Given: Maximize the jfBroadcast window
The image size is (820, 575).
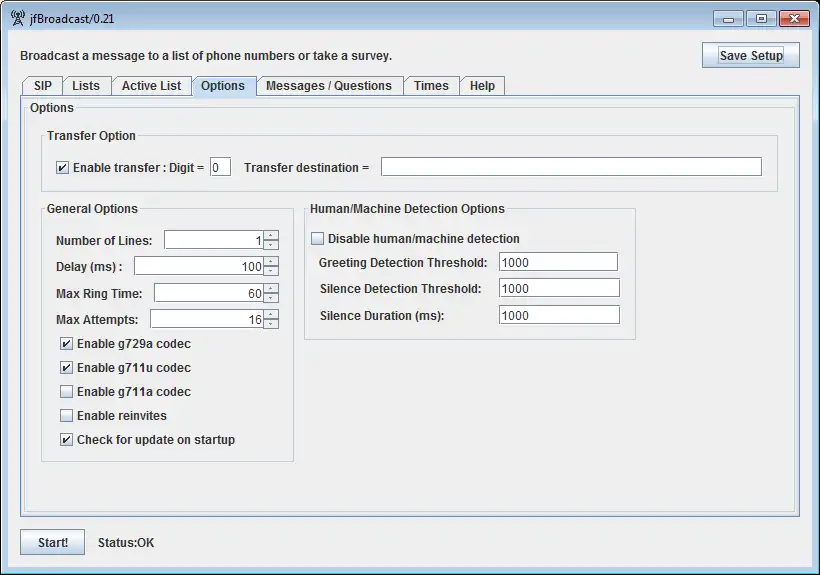Looking at the screenshot, I should point(761,19).
